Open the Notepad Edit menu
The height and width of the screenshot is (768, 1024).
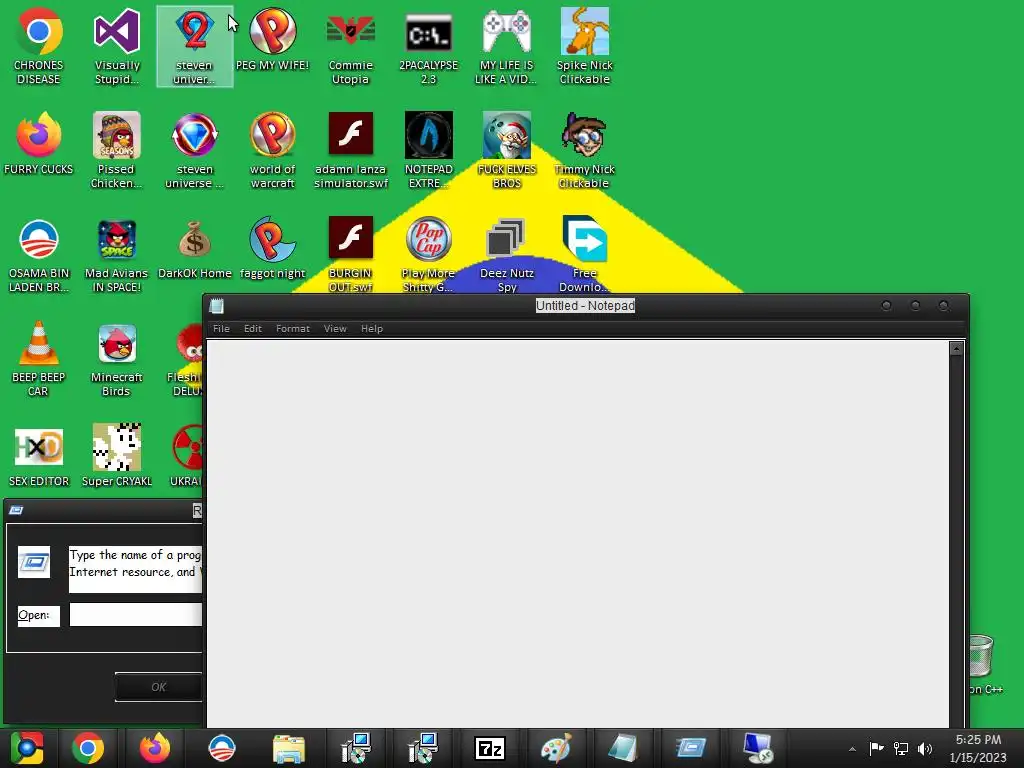click(253, 328)
